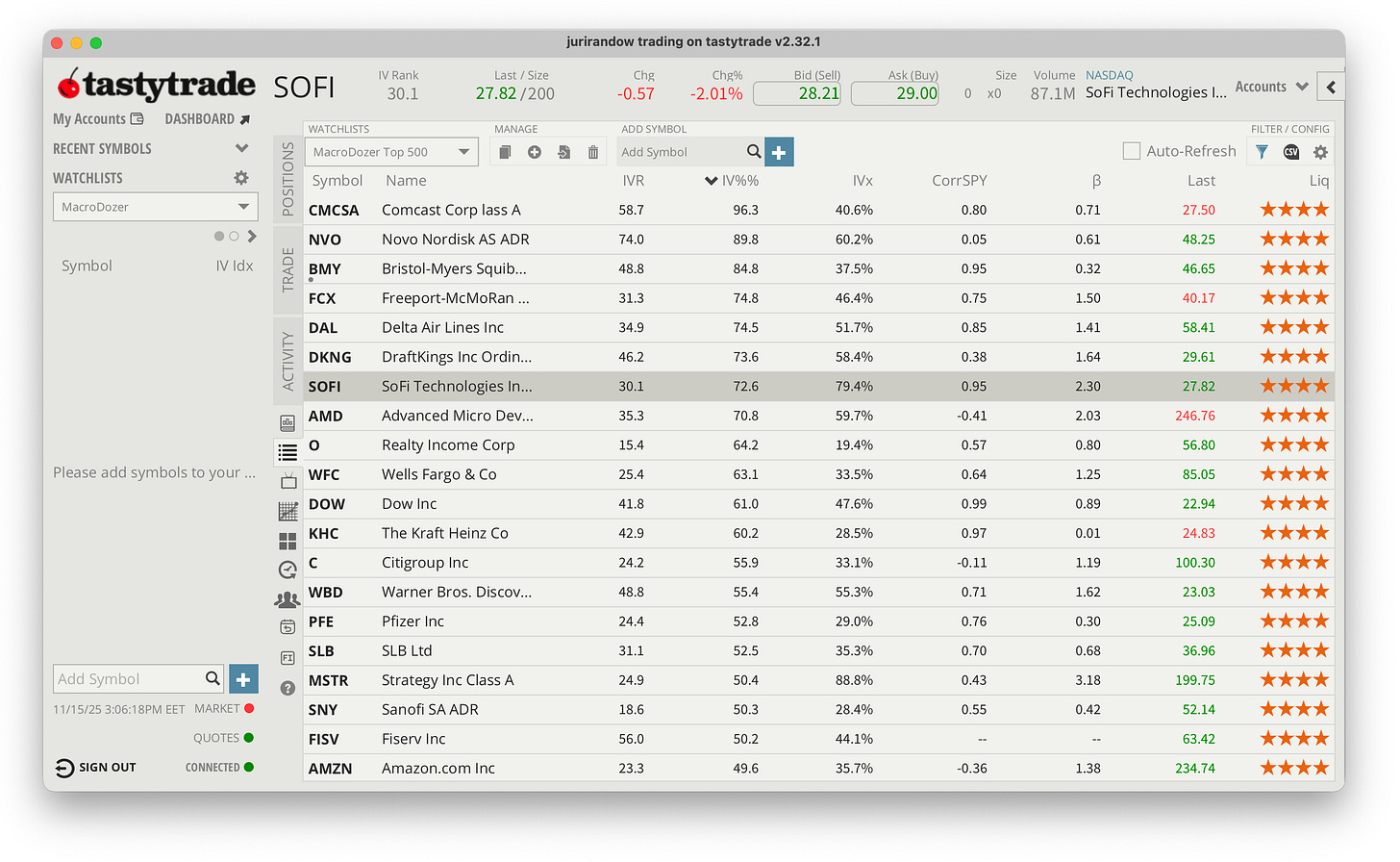Enable the Auto-Refresh checkbox

(1132, 151)
